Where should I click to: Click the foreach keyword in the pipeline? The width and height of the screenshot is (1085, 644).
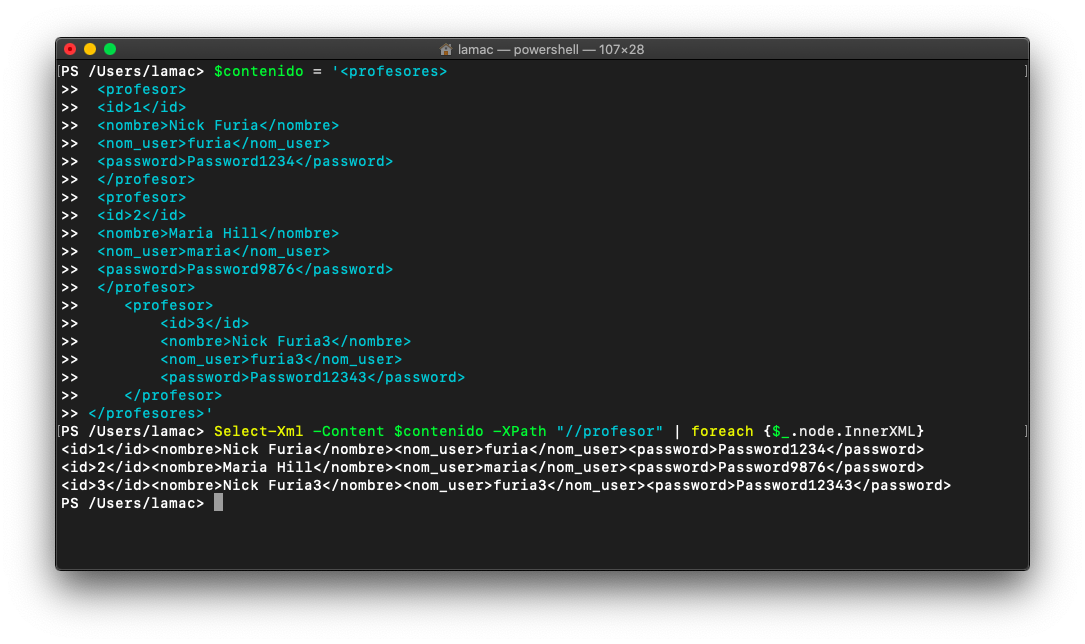pos(722,431)
